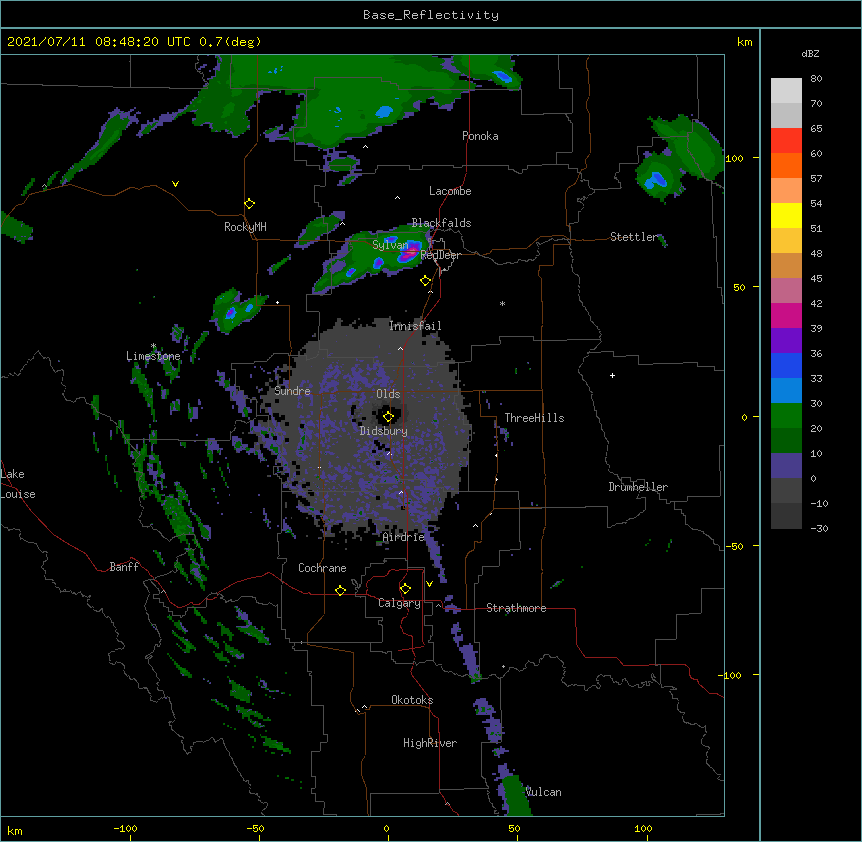The height and width of the screenshot is (842, 862).
Task: Click the Sundre town label
Action: tap(292, 391)
